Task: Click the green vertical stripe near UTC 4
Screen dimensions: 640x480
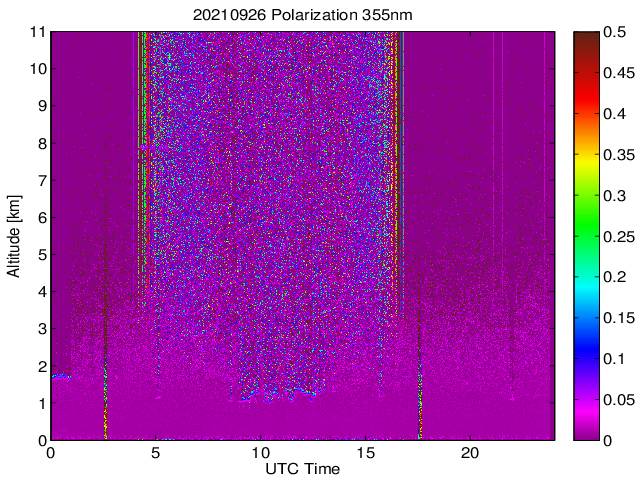Action: click(142, 150)
